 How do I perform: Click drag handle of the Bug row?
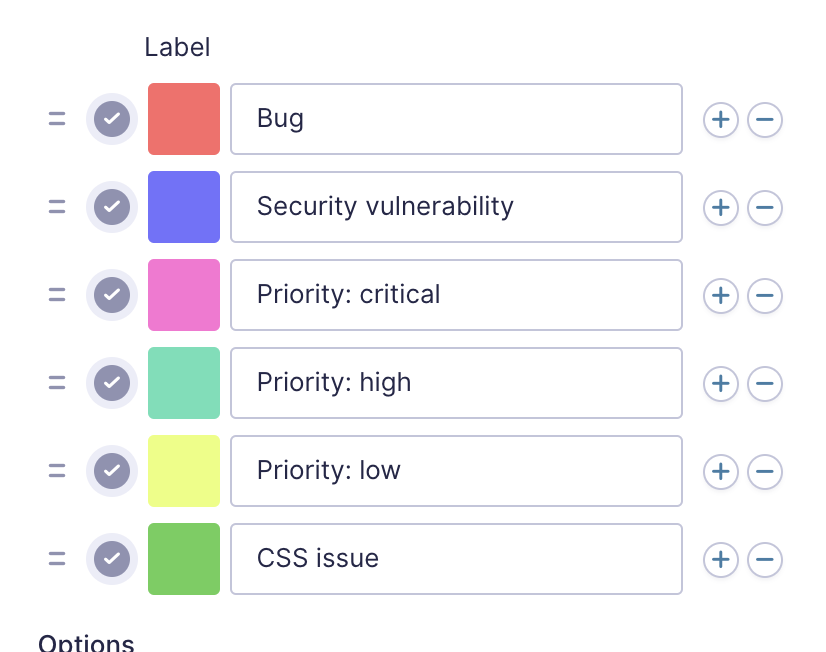pos(57,119)
